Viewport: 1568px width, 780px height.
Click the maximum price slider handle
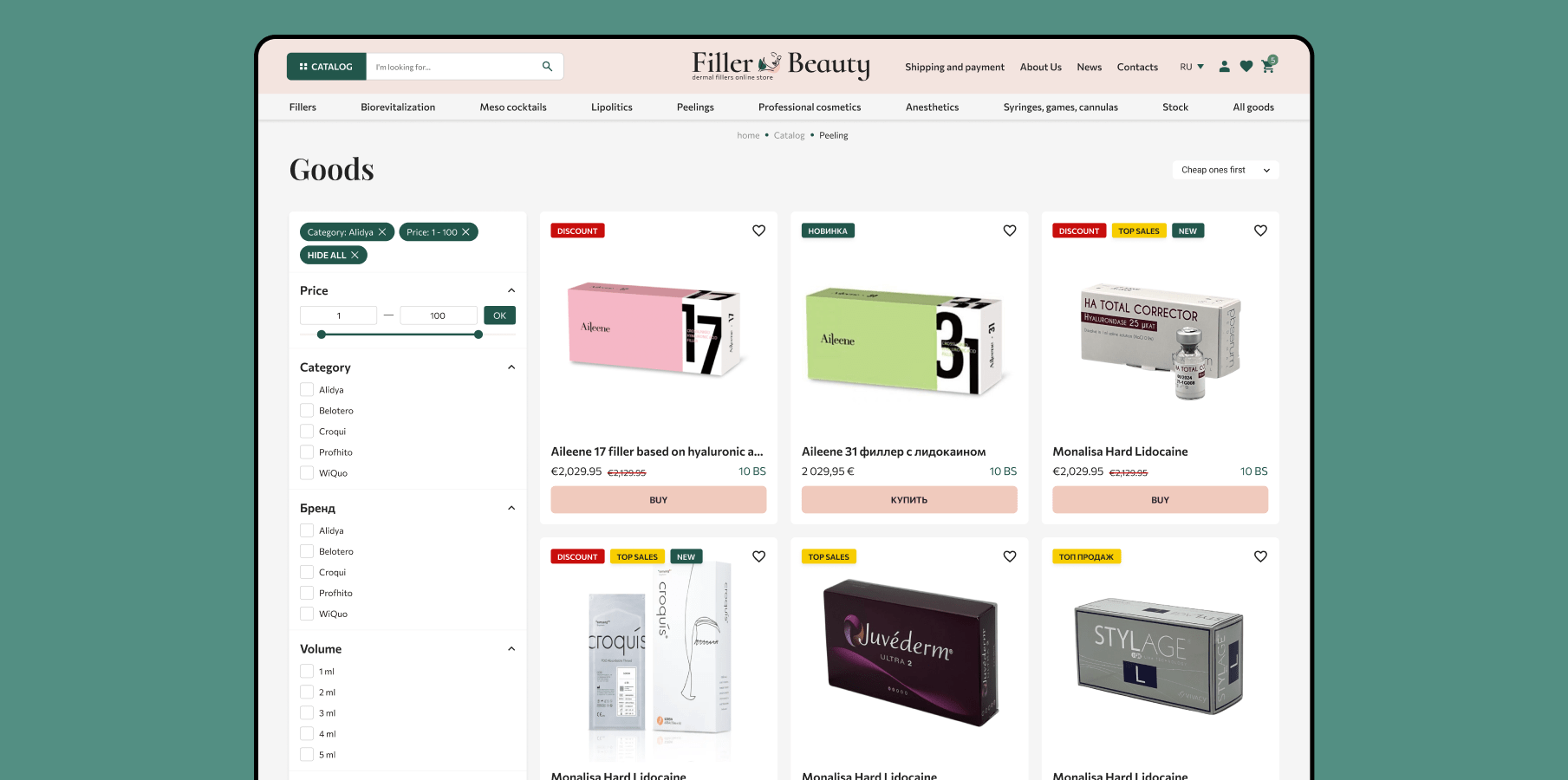[x=478, y=335]
